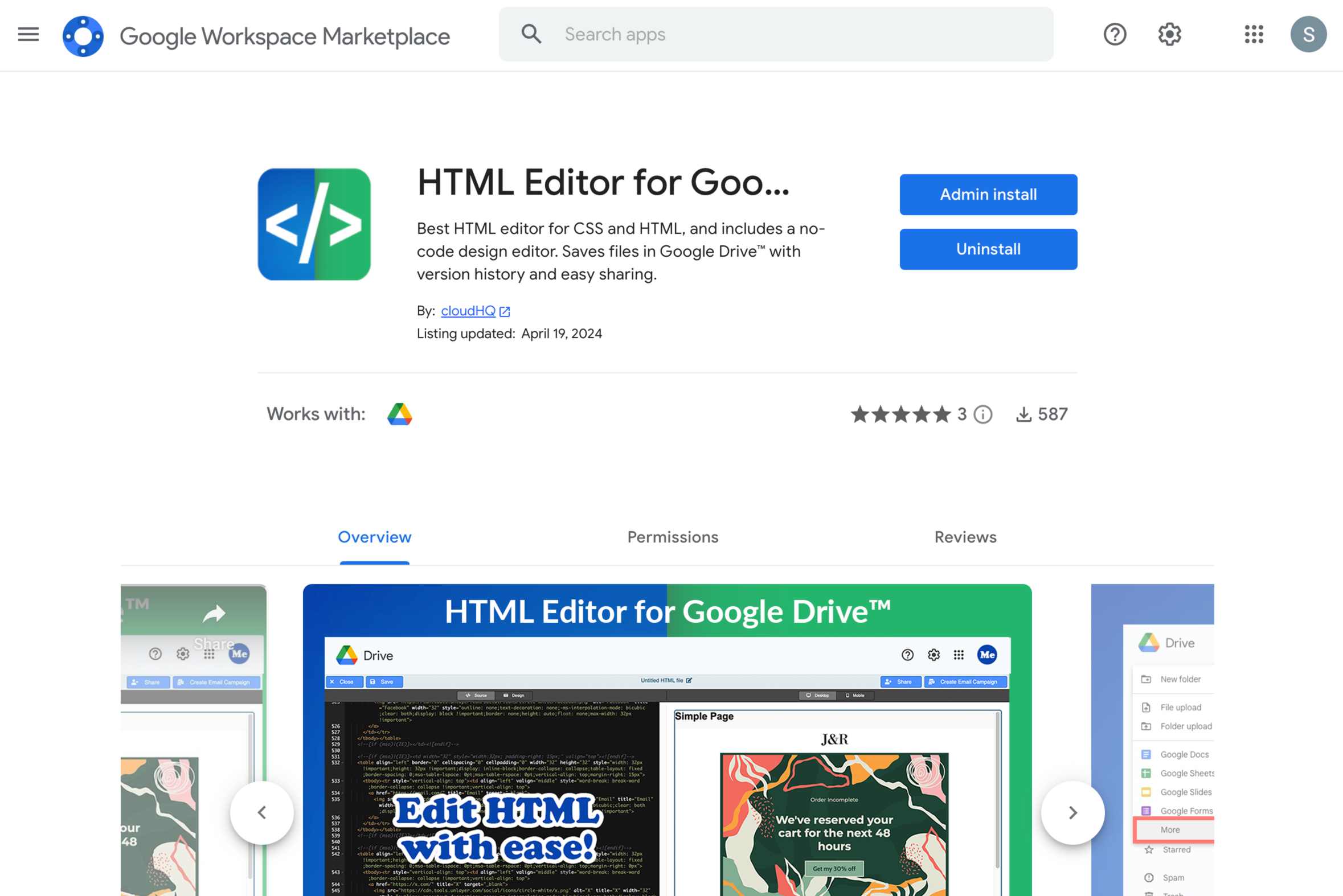The image size is (1343, 896).
Task: Click the Google Drive works-with icon
Action: [x=400, y=414]
